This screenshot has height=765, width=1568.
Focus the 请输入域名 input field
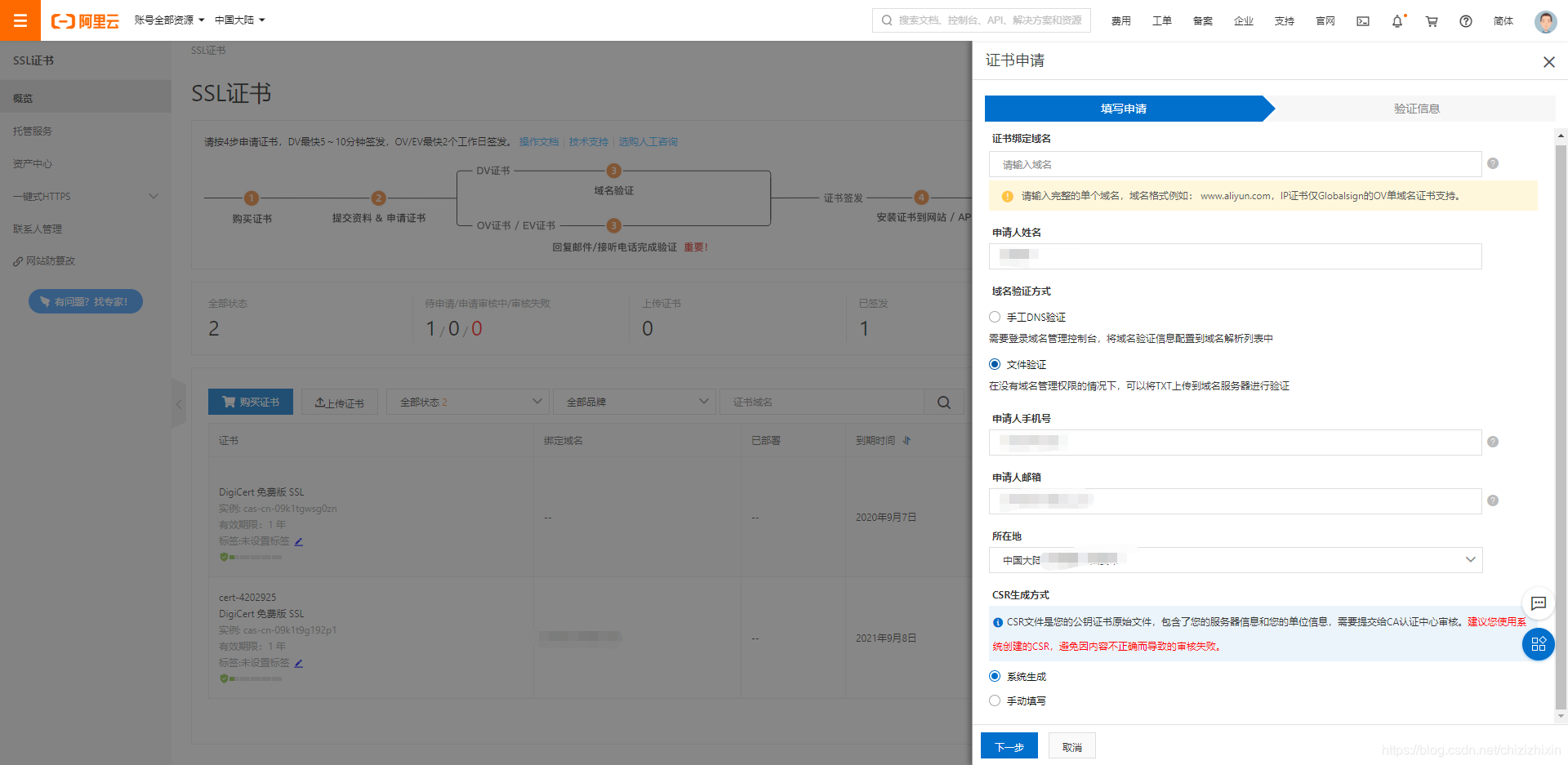click(1236, 164)
